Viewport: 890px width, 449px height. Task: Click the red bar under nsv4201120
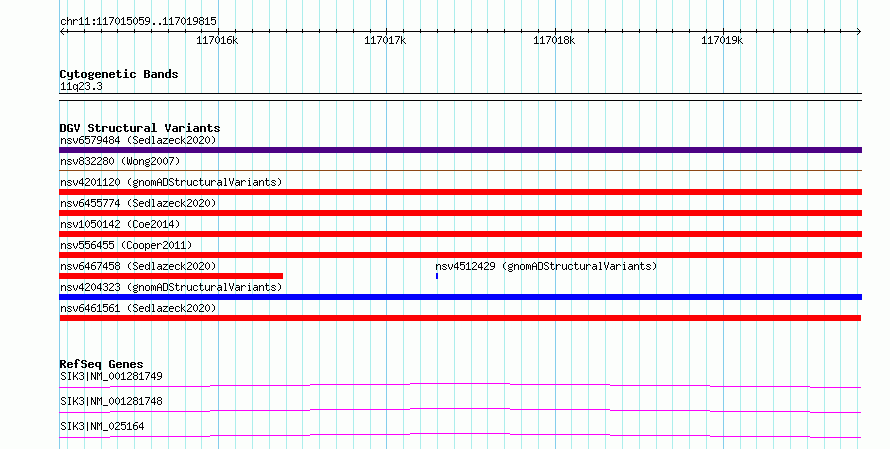pyautogui.click(x=460, y=192)
